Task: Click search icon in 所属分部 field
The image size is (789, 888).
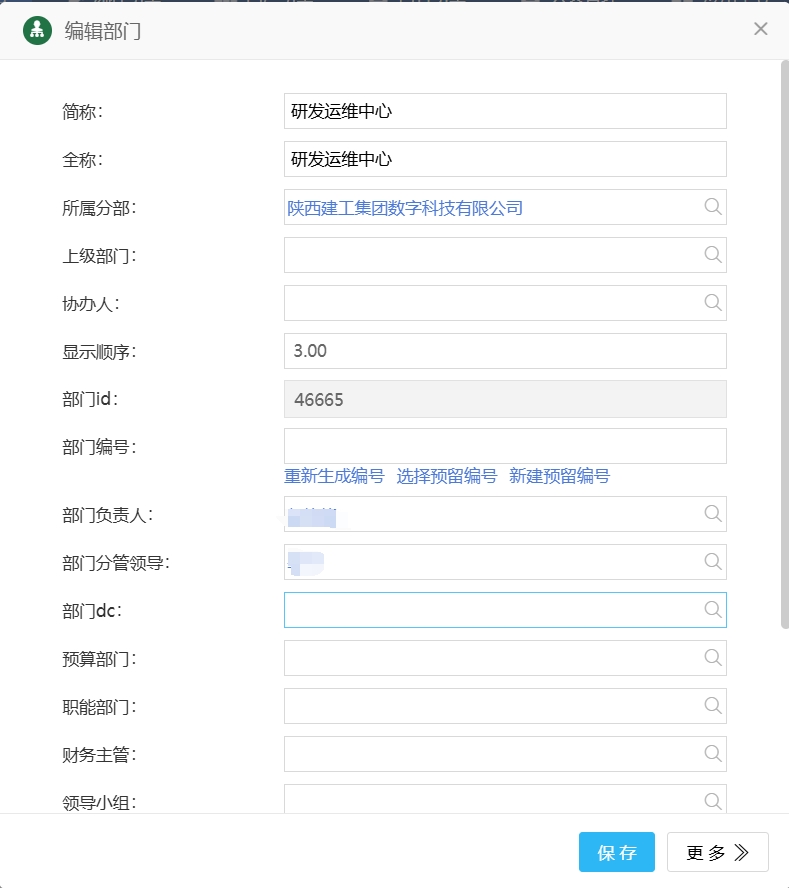Action: (x=712, y=207)
